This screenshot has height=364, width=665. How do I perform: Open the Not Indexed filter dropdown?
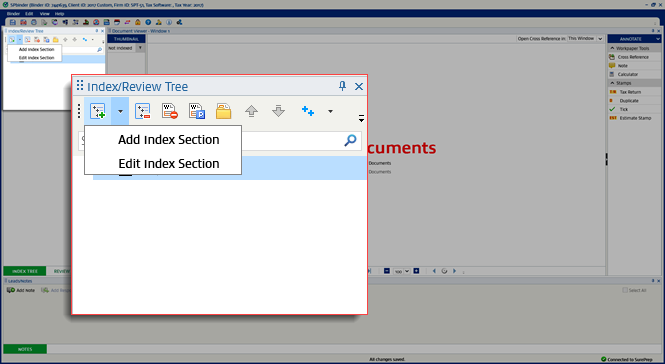click(x=140, y=48)
